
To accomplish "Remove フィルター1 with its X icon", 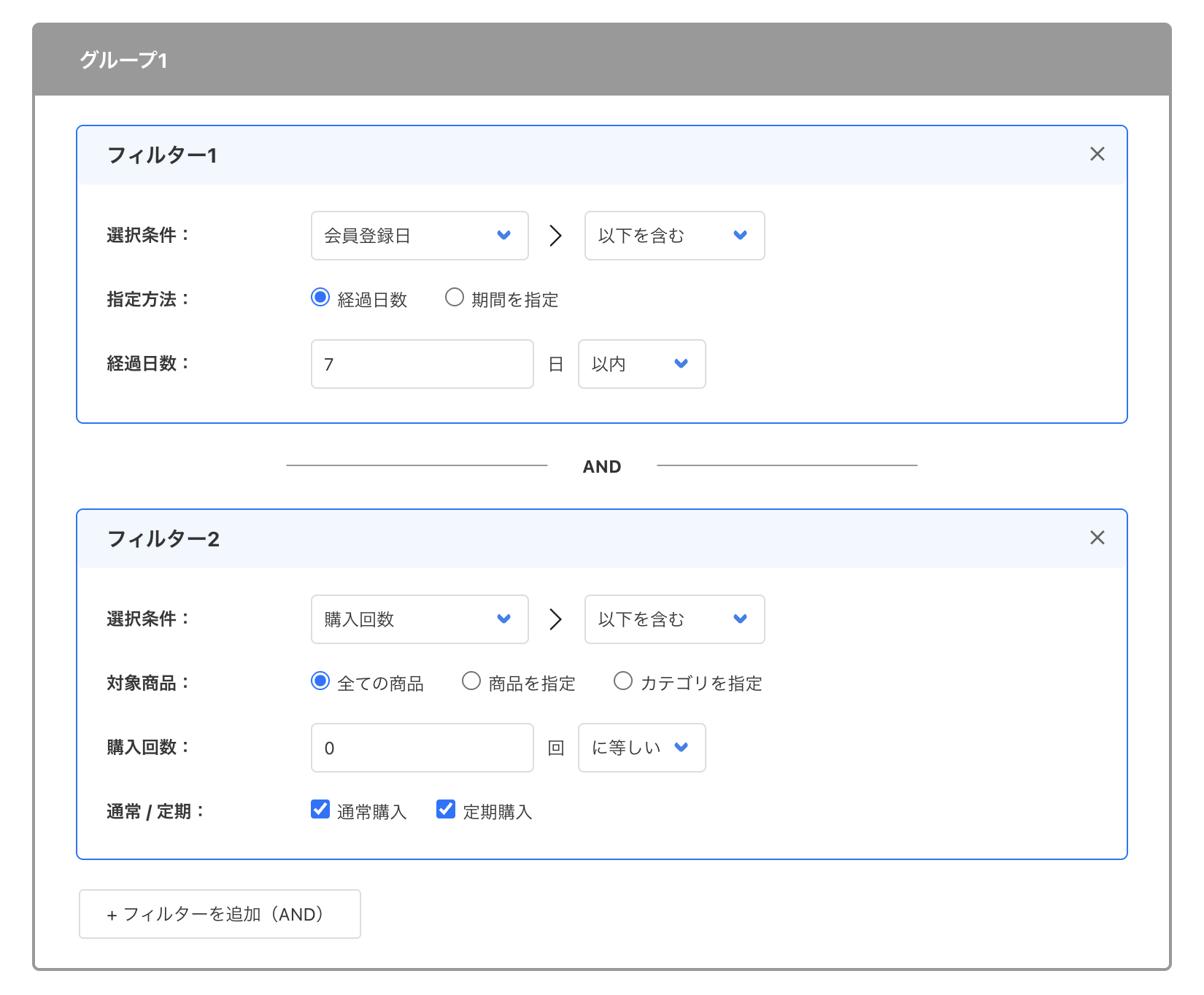I will [1097, 154].
